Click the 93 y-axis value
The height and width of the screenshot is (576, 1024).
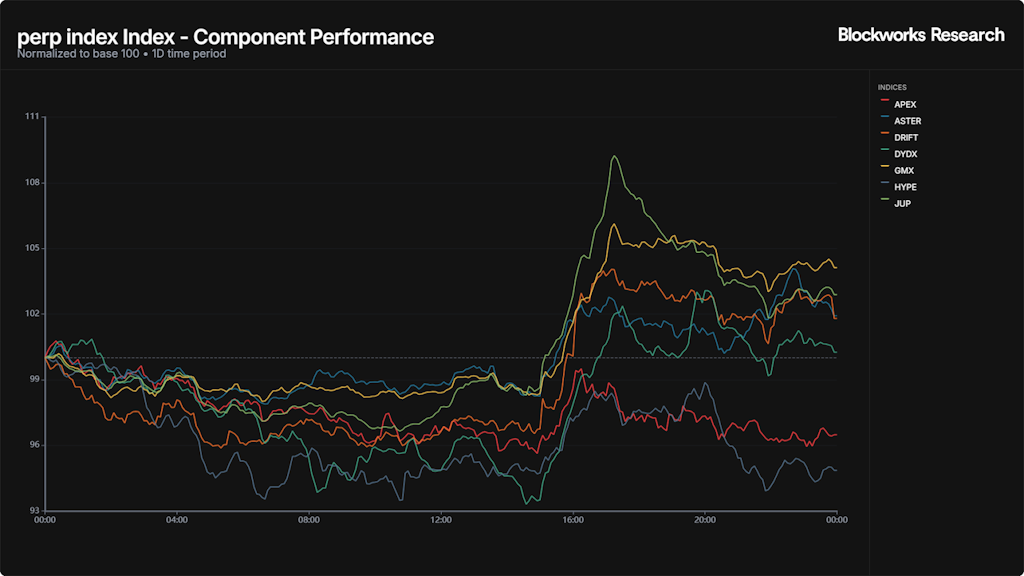(34, 510)
